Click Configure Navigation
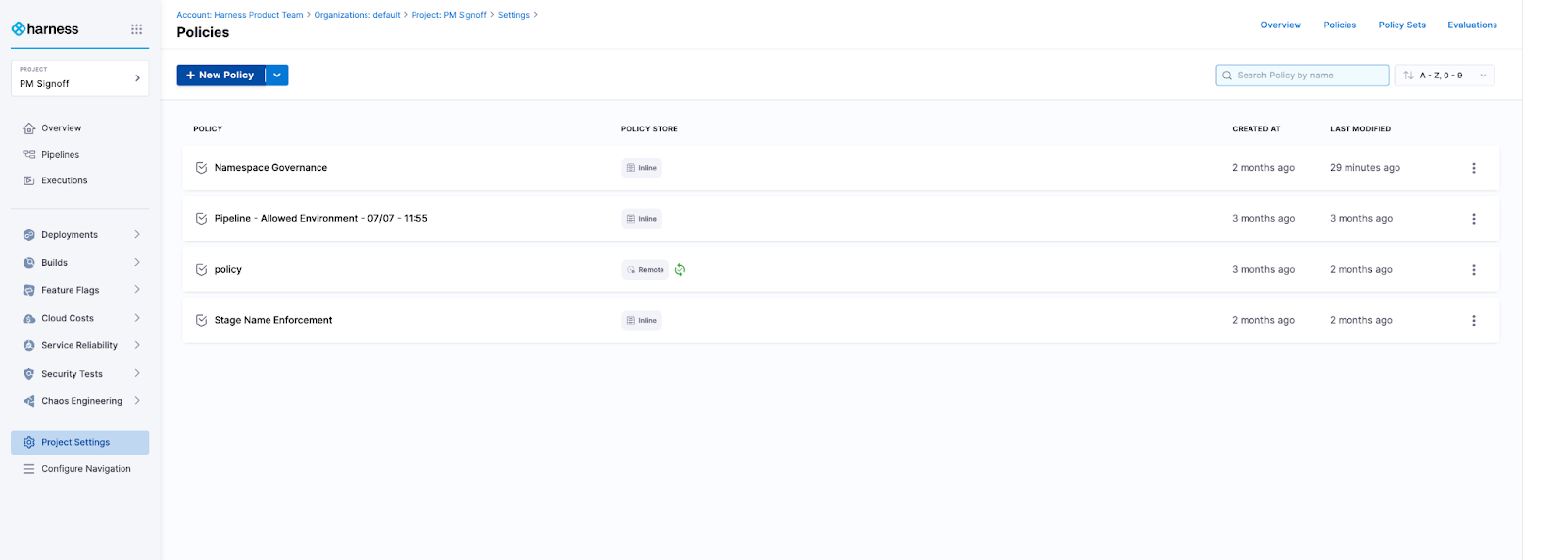 click(85, 469)
